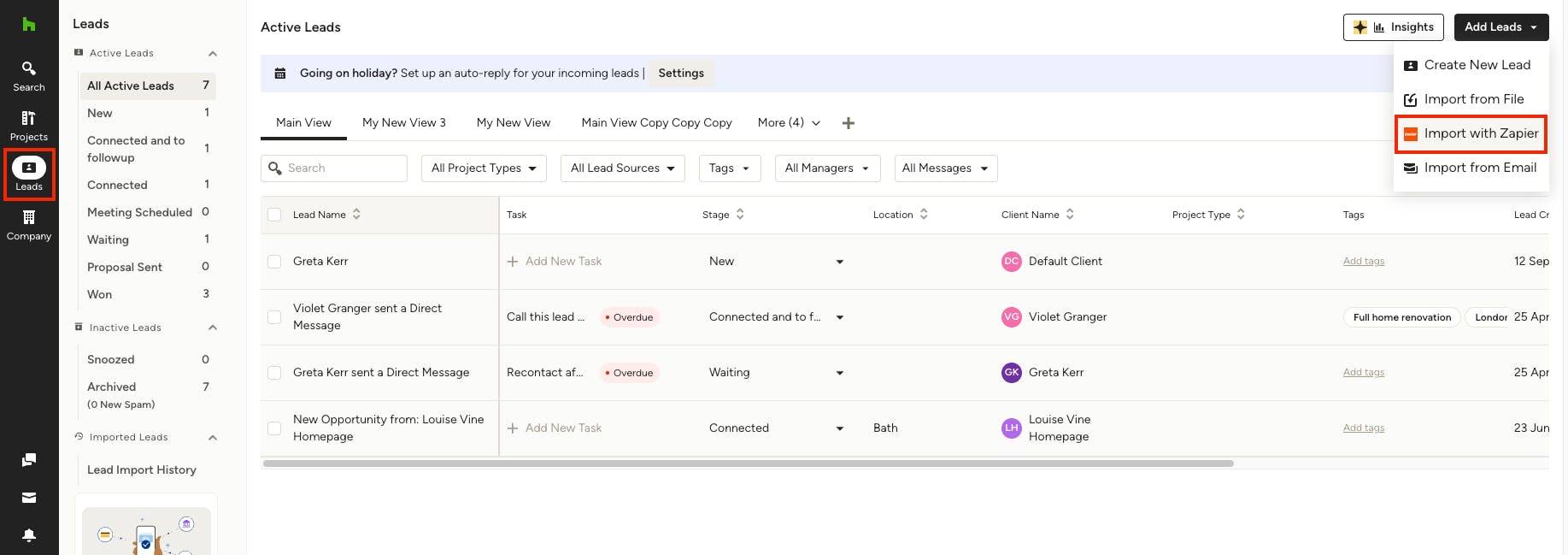The width and height of the screenshot is (1568, 555).
Task: Switch to My New View 3 tab
Action: tap(403, 123)
